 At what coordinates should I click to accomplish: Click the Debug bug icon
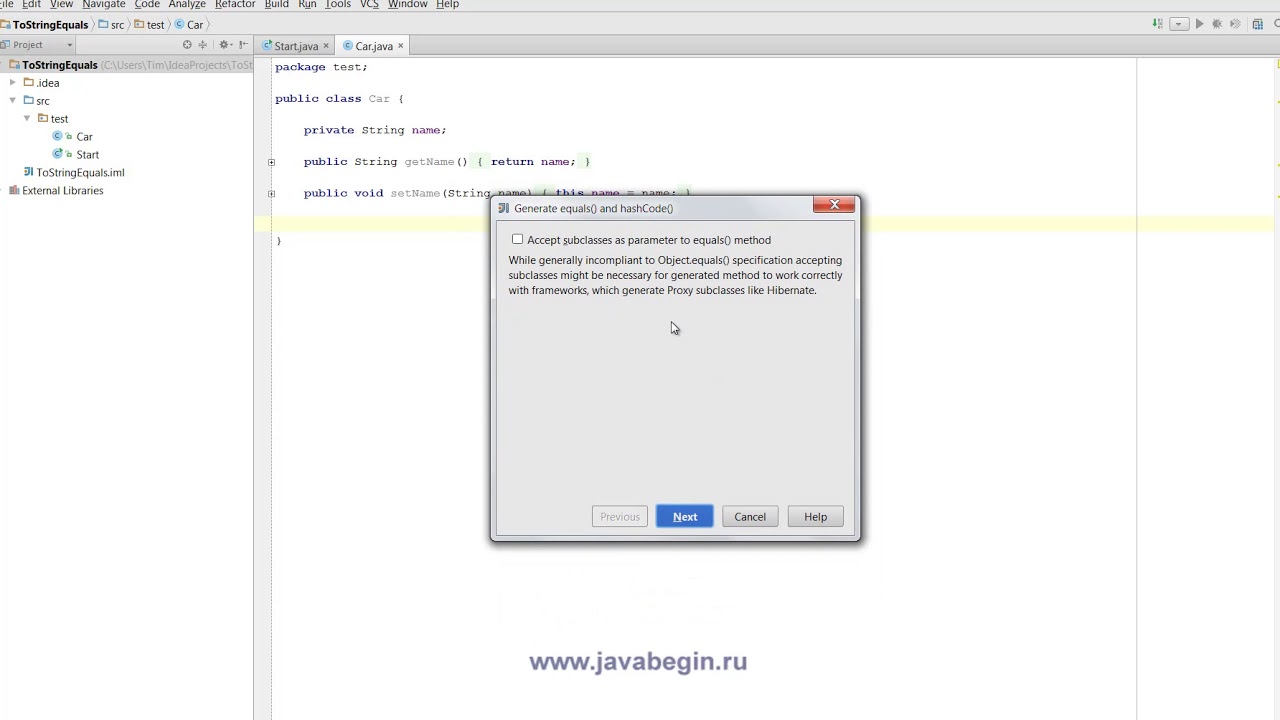pos(1217,24)
